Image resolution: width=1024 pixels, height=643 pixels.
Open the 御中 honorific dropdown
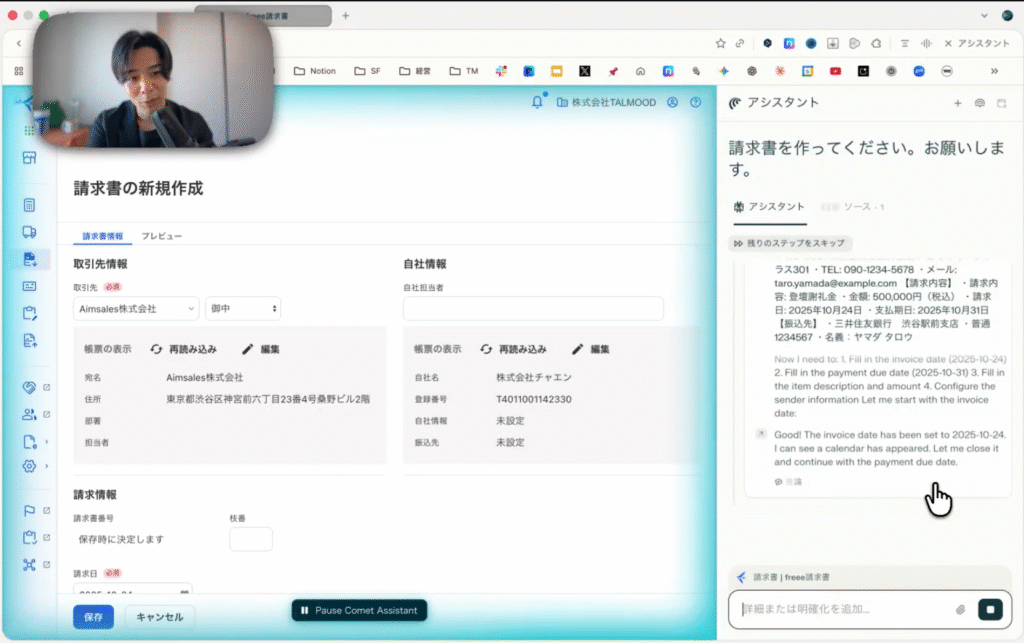coord(243,309)
